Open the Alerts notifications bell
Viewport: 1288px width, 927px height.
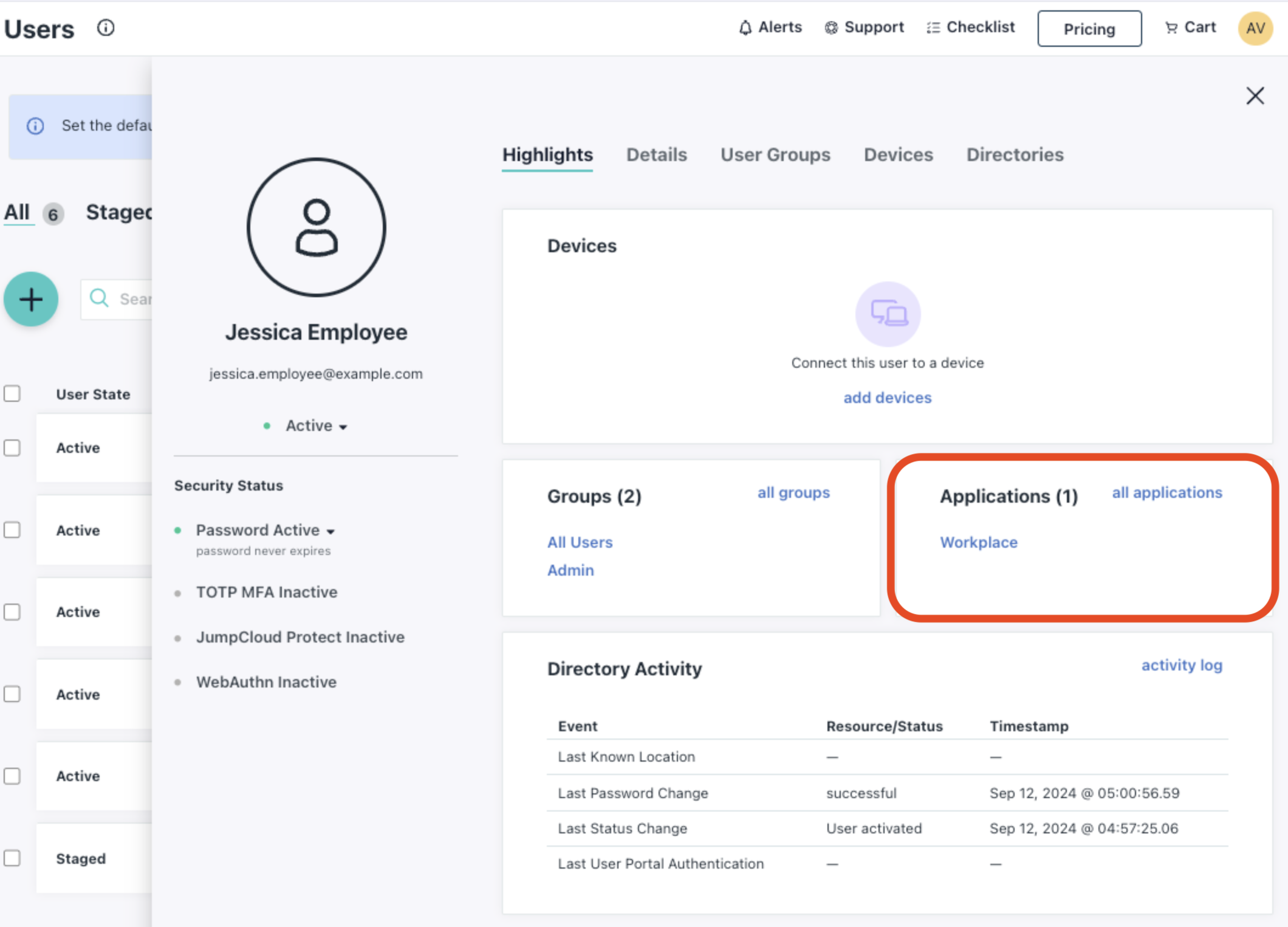click(x=769, y=27)
